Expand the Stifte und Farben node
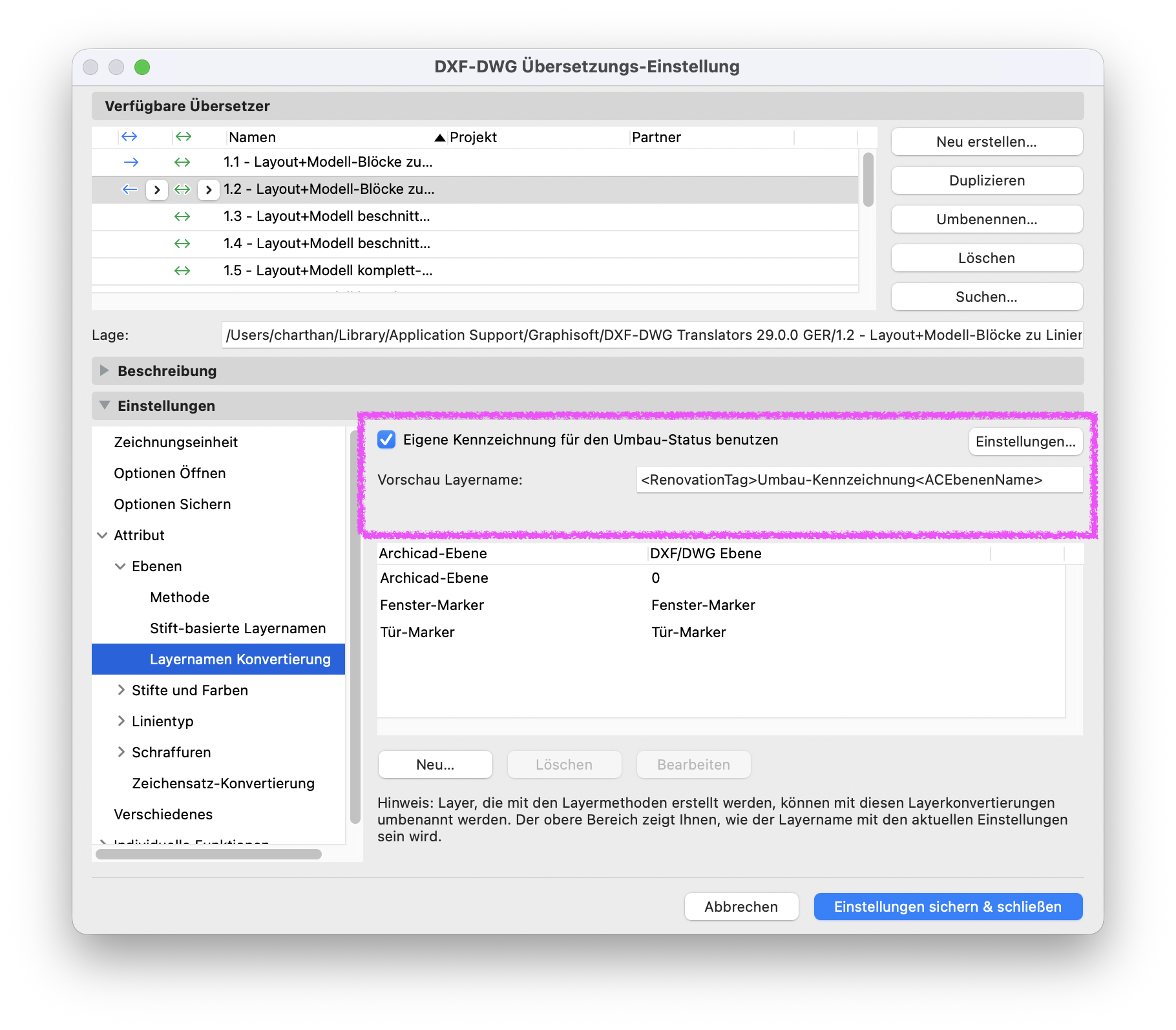This screenshot has width=1176, height=1030. 121,690
